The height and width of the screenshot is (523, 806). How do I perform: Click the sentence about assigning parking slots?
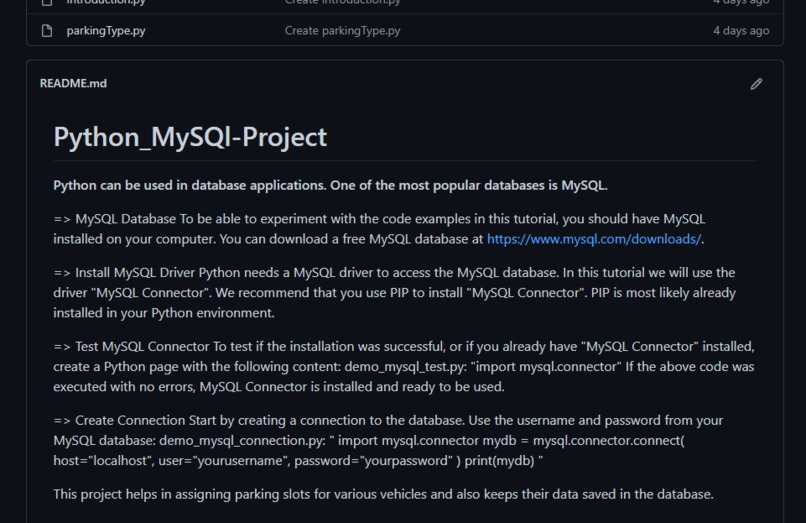tap(383, 494)
